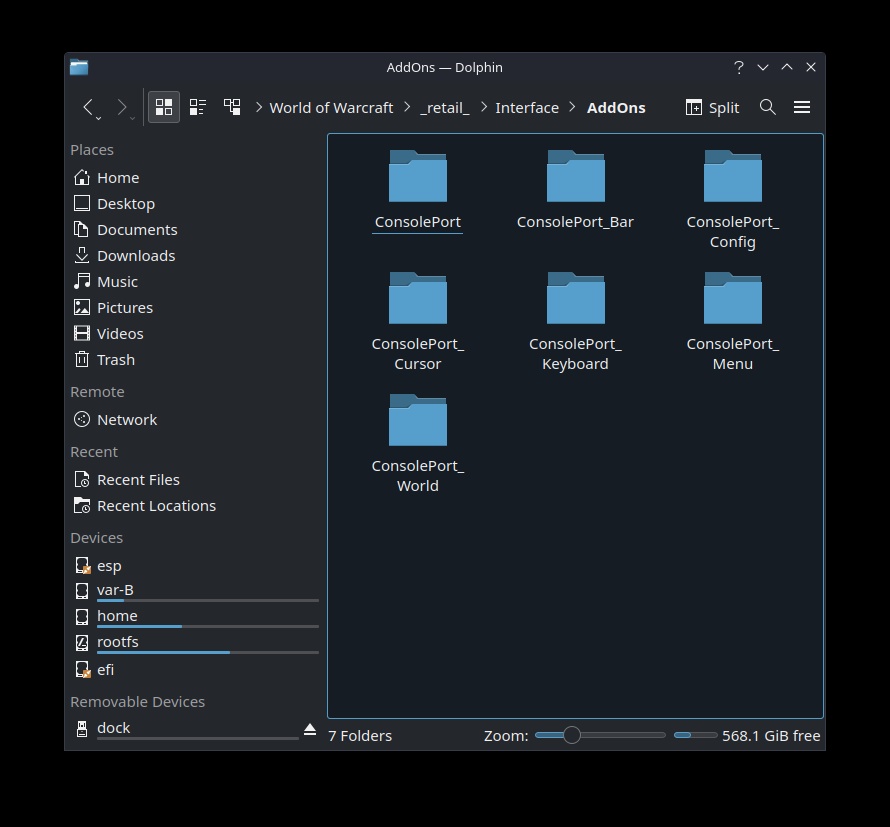
Task: Switch to Icons view mode
Action: pyautogui.click(x=164, y=107)
